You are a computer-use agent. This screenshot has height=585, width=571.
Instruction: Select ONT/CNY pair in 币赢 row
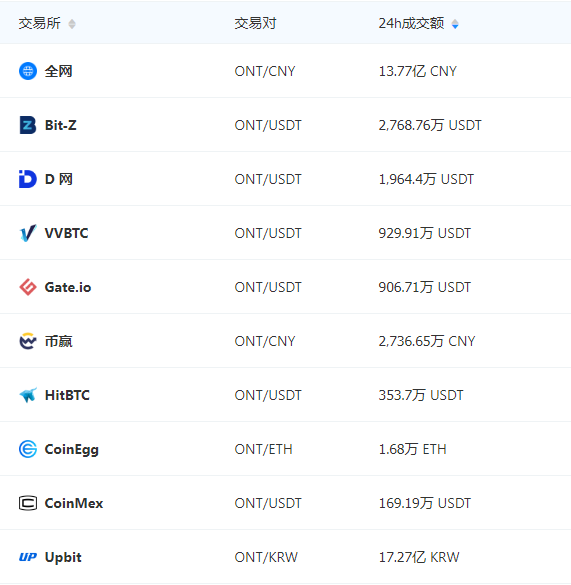[x=265, y=341]
